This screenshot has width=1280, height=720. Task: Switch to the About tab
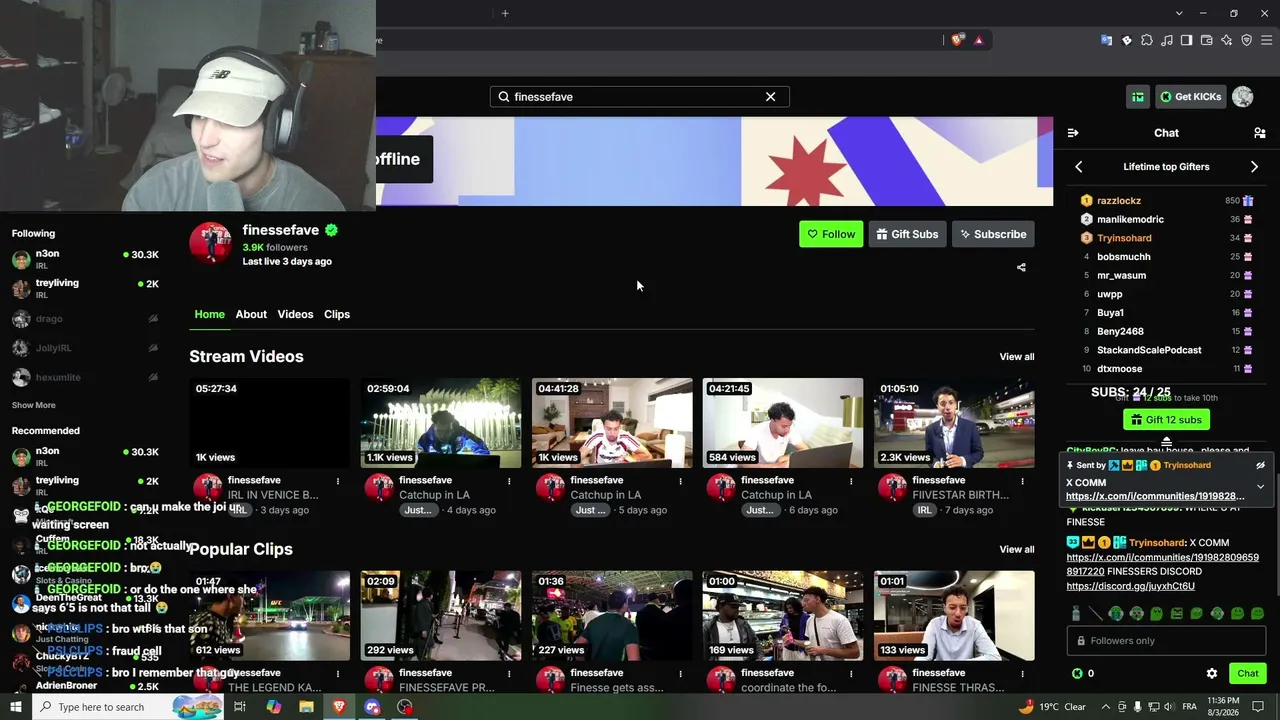click(x=251, y=314)
